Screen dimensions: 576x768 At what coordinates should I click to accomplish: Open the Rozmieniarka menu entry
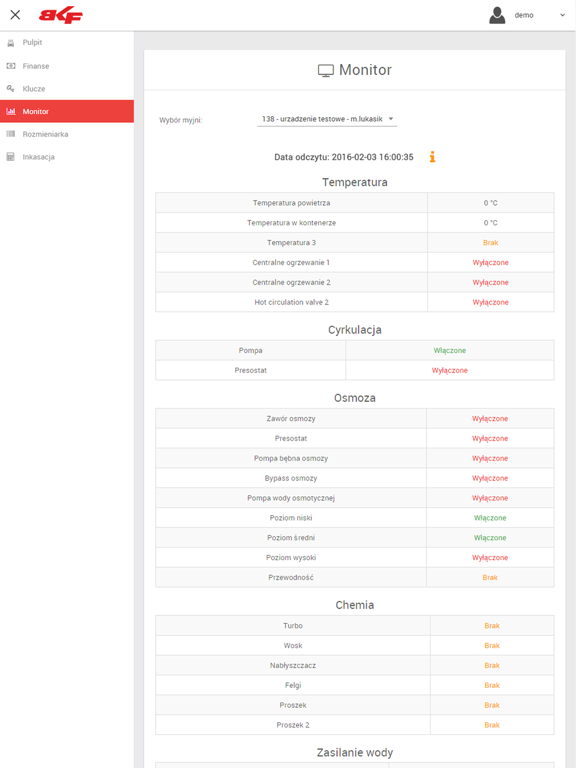coord(67,134)
